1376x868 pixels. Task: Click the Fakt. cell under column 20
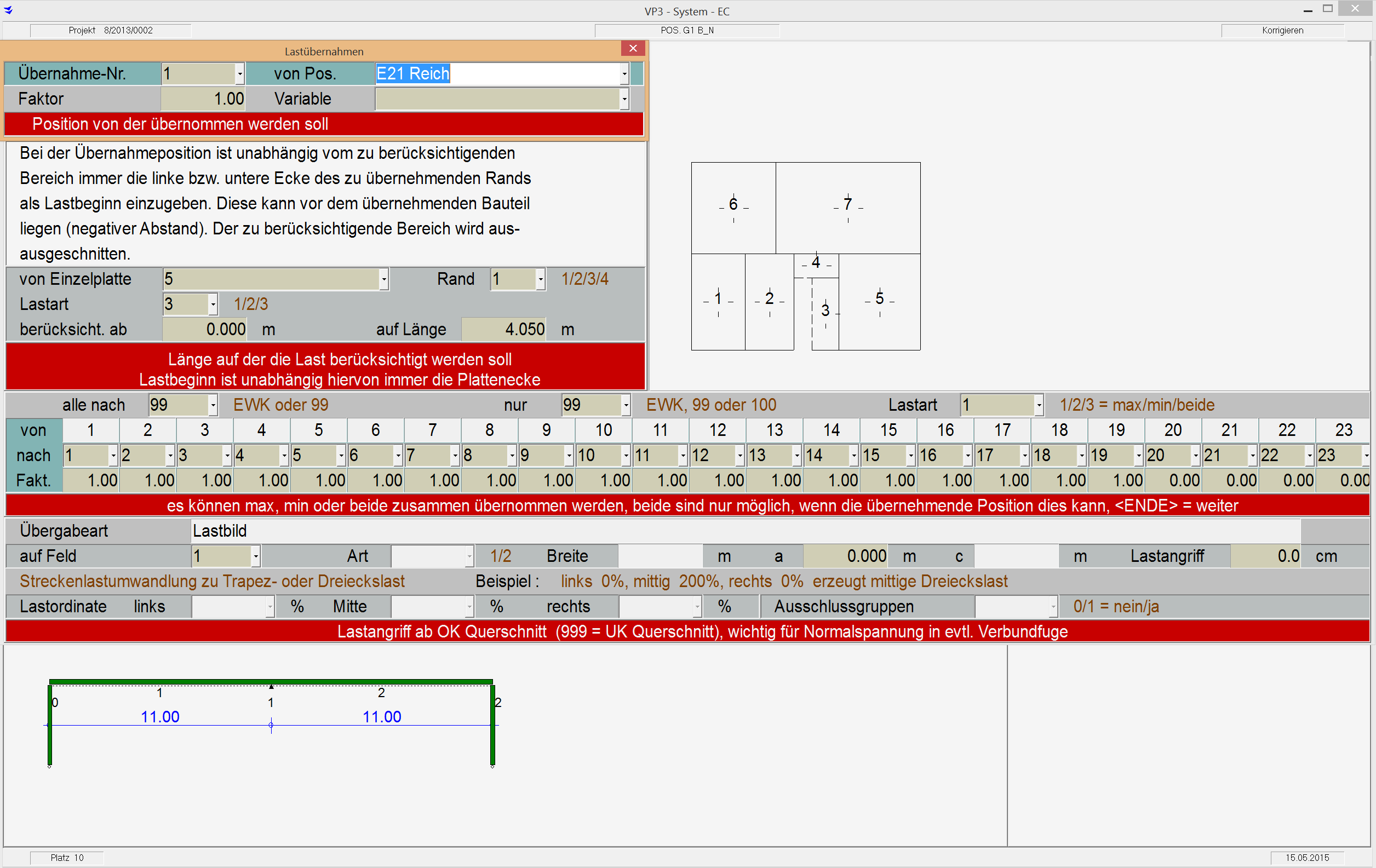pyautogui.click(x=1172, y=481)
